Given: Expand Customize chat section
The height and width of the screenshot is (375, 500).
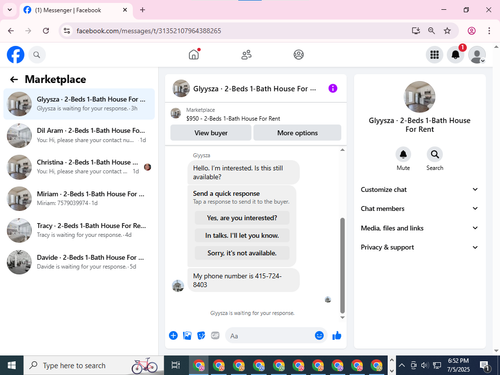Looking at the screenshot, I should point(419,189).
